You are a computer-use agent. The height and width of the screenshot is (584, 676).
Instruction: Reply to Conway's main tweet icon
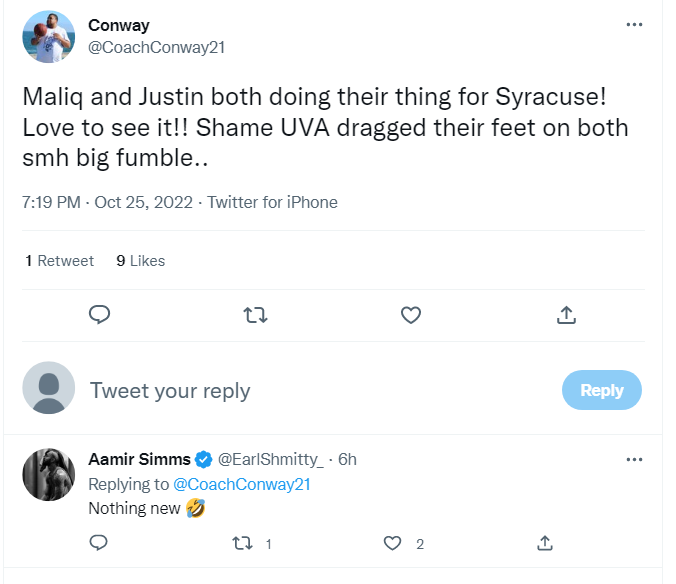[99, 315]
